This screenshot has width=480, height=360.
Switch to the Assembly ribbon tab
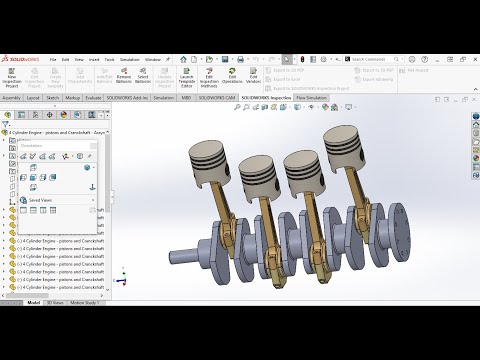11,98
